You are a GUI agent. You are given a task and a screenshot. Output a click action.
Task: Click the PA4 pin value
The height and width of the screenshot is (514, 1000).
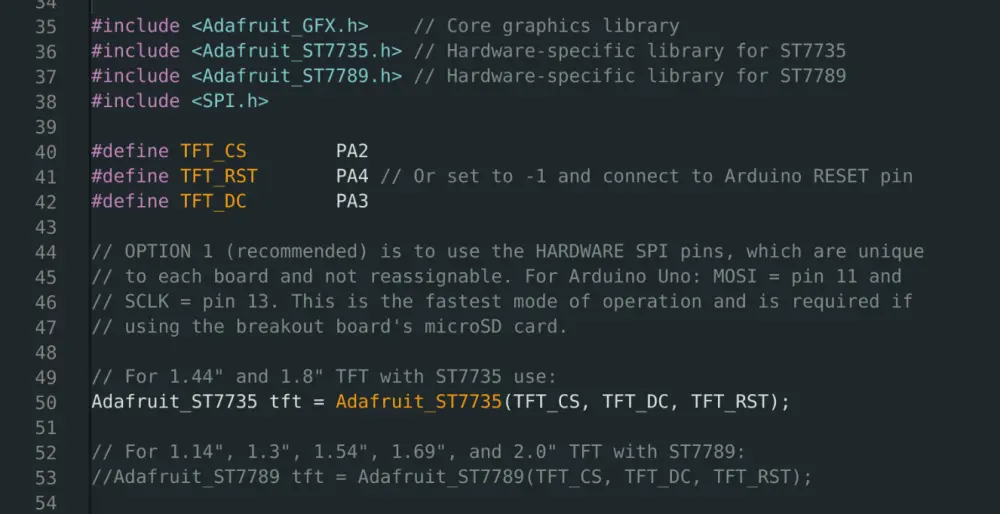[352, 177]
